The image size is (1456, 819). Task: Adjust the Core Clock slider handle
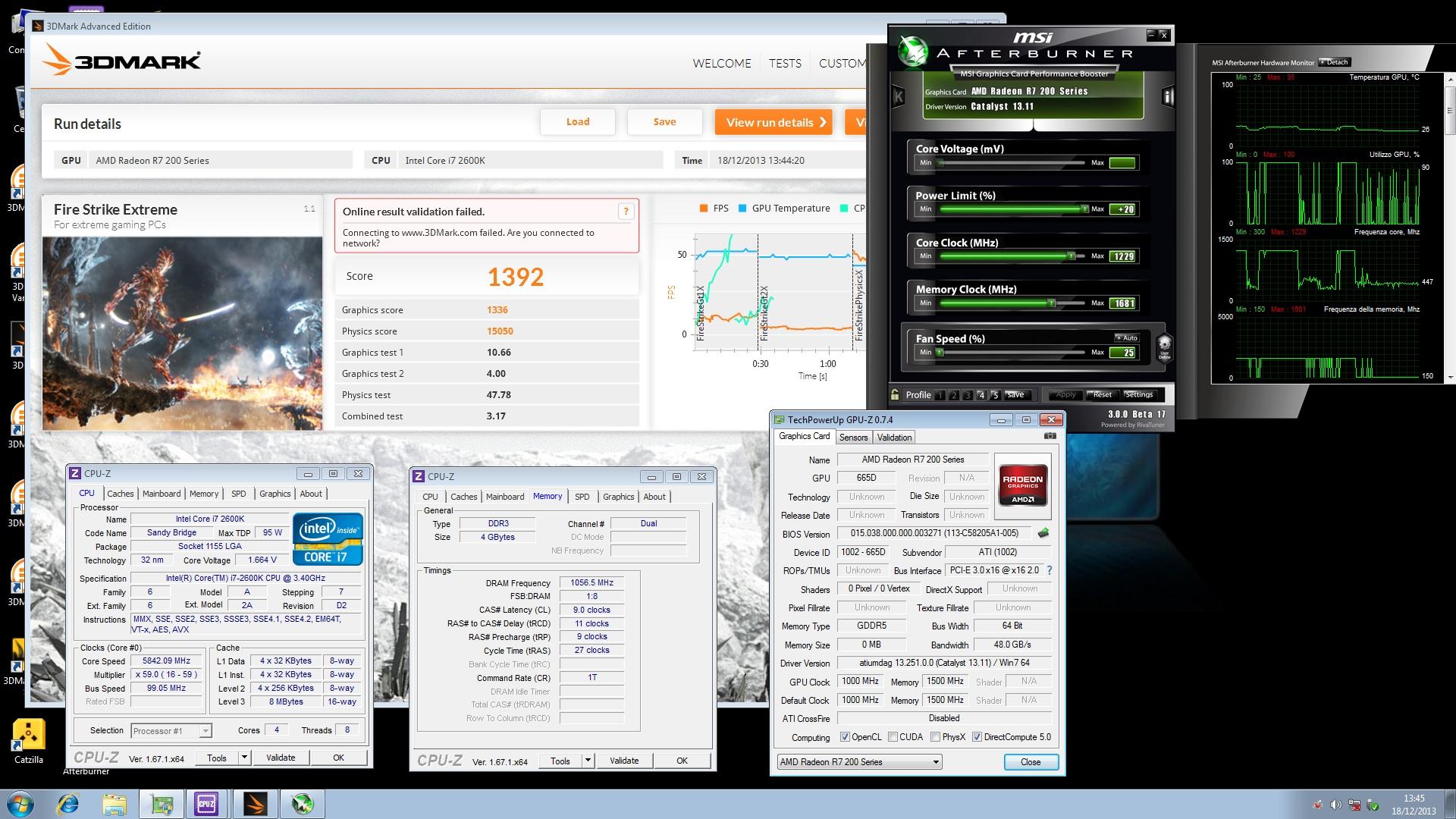(x=1072, y=256)
